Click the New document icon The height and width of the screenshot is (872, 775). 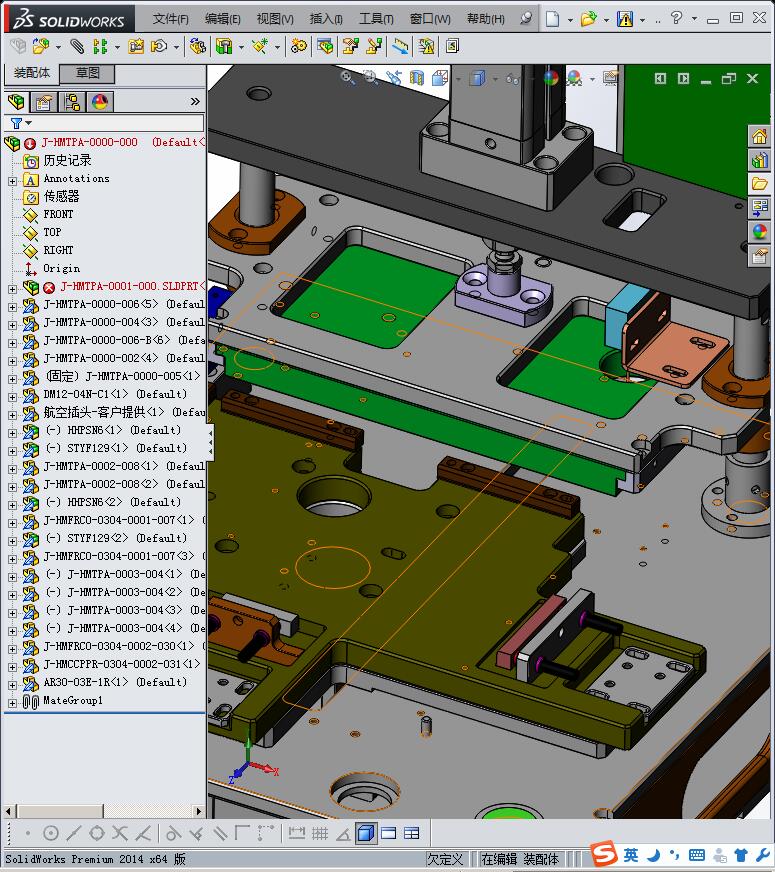pos(552,19)
